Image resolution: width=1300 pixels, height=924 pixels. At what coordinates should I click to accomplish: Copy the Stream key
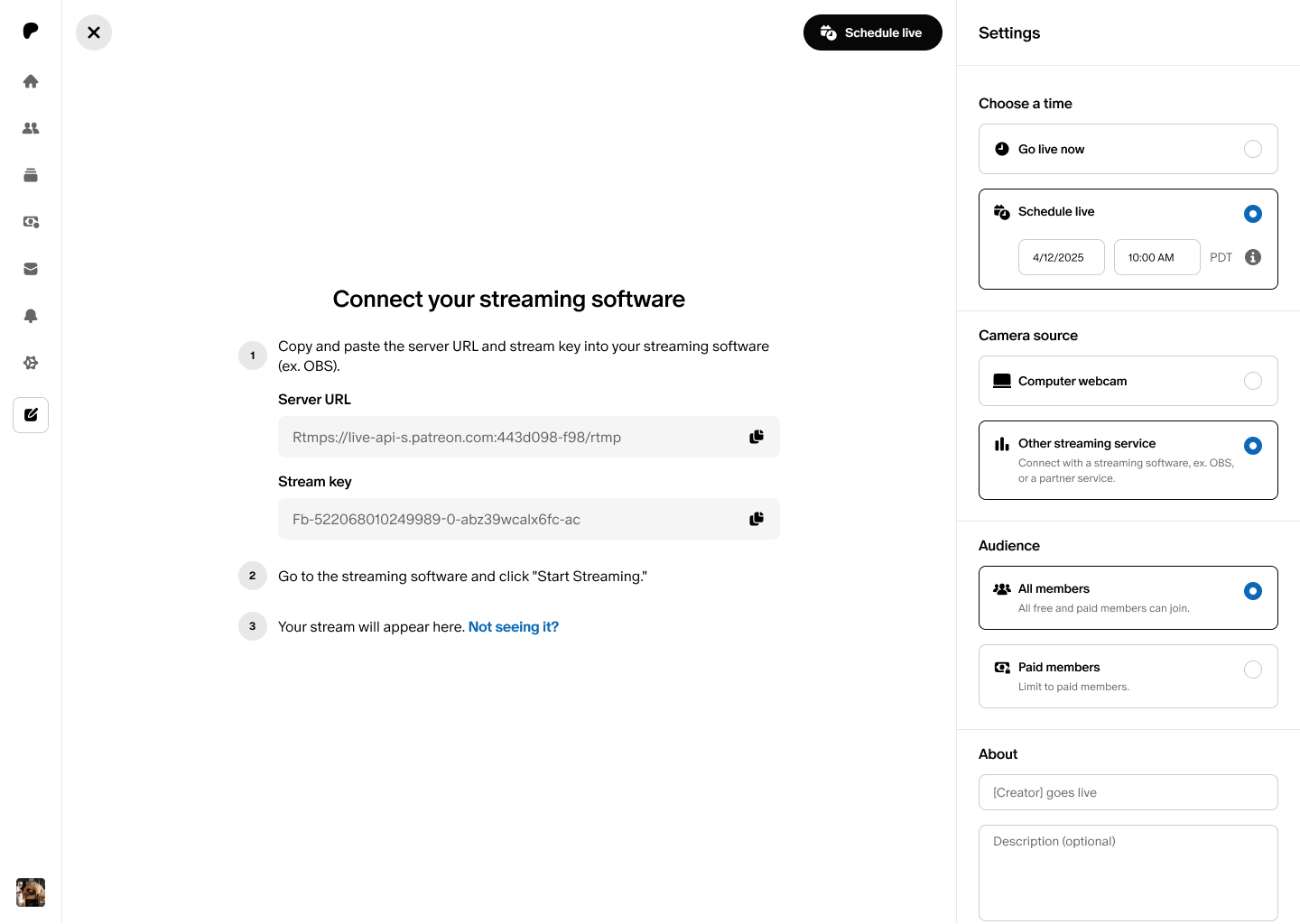click(757, 519)
